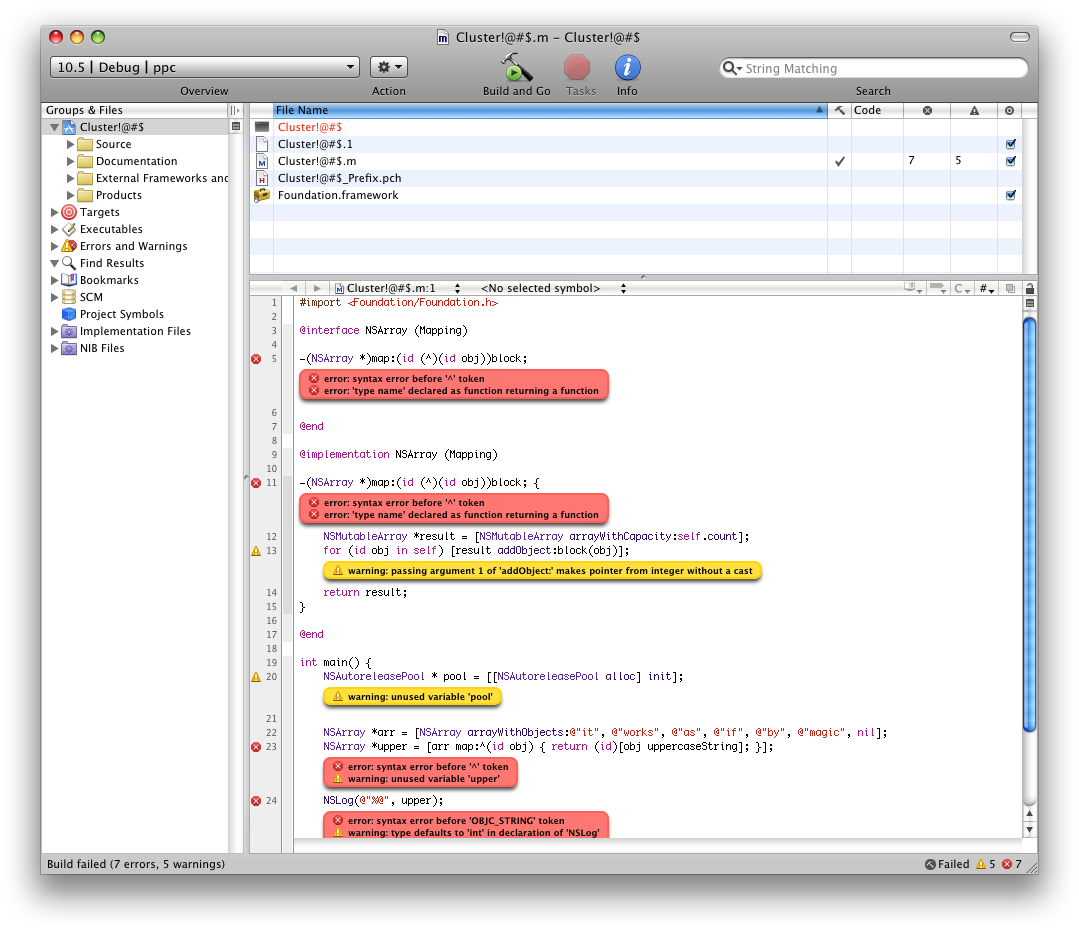1079x930 pixels.
Task: Click the blue editor scrollbar thumb
Action: pos(1029,524)
